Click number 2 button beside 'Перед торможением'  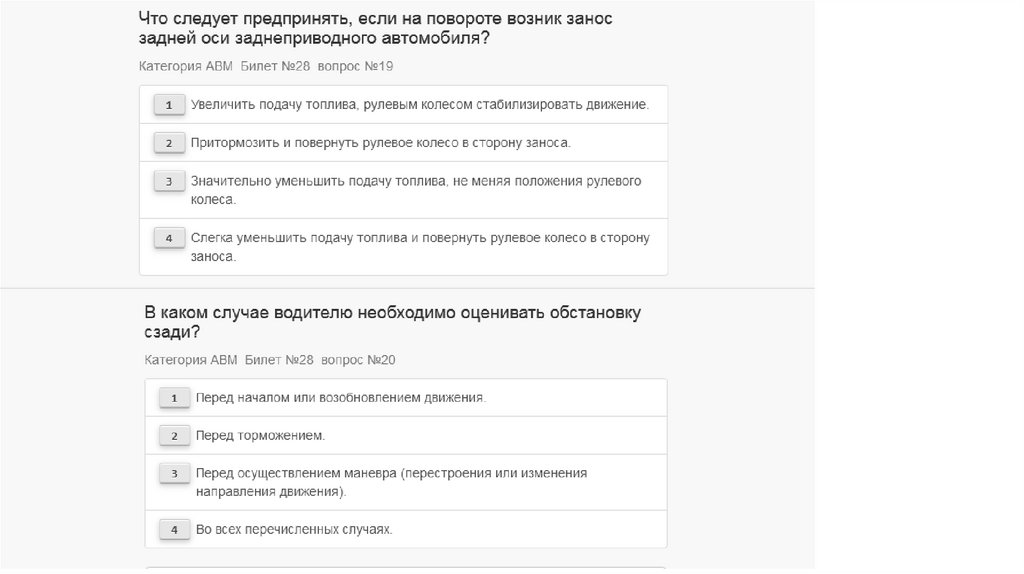pyautogui.click(x=174, y=436)
